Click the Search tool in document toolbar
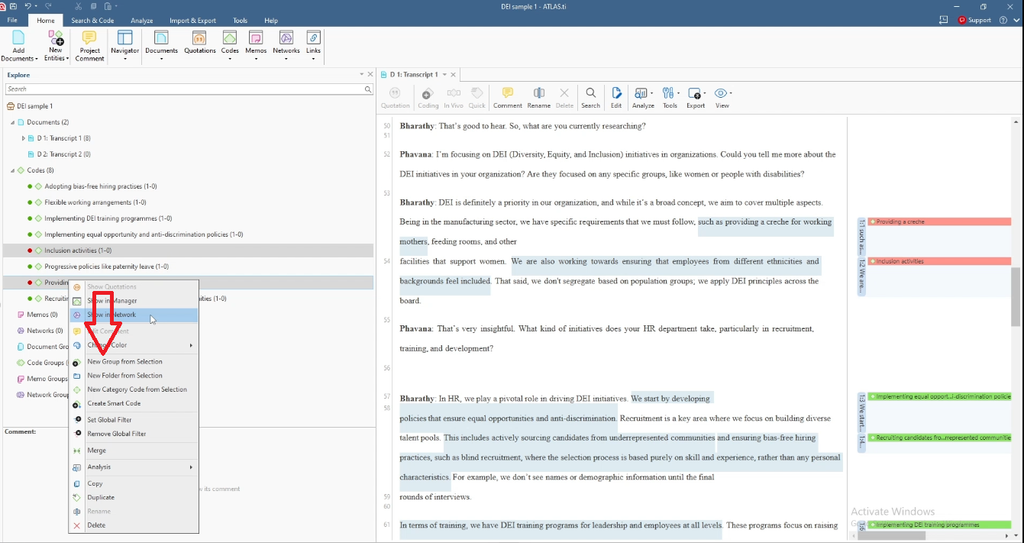The image size is (1024, 543). (590, 98)
